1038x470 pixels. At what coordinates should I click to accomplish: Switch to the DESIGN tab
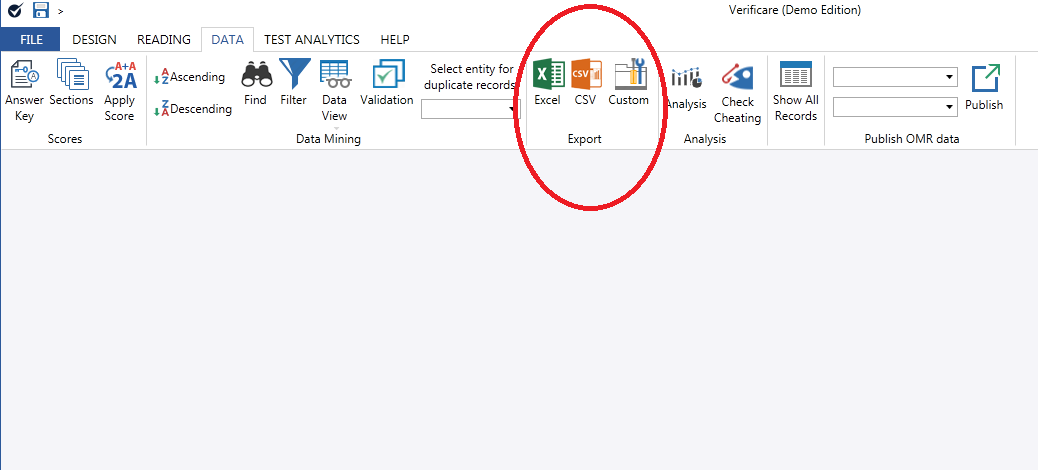click(x=95, y=40)
